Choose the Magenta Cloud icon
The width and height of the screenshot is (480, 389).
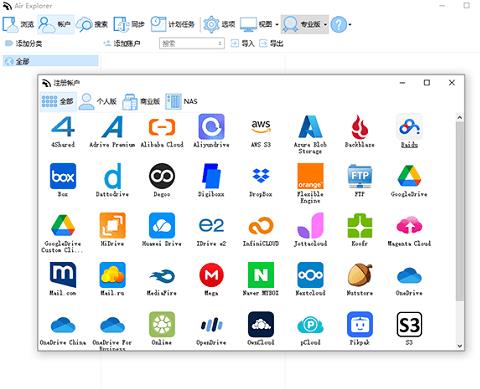409,230
